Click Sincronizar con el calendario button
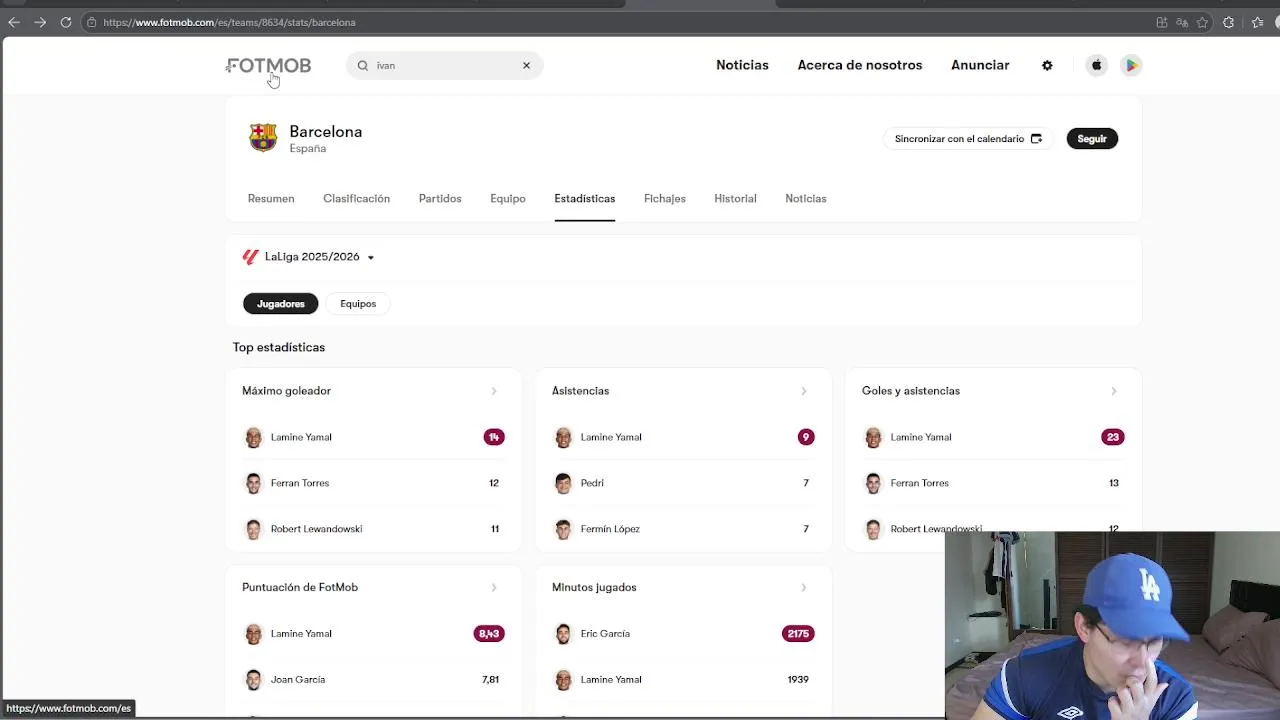The image size is (1280, 720). [x=968, y=139]
